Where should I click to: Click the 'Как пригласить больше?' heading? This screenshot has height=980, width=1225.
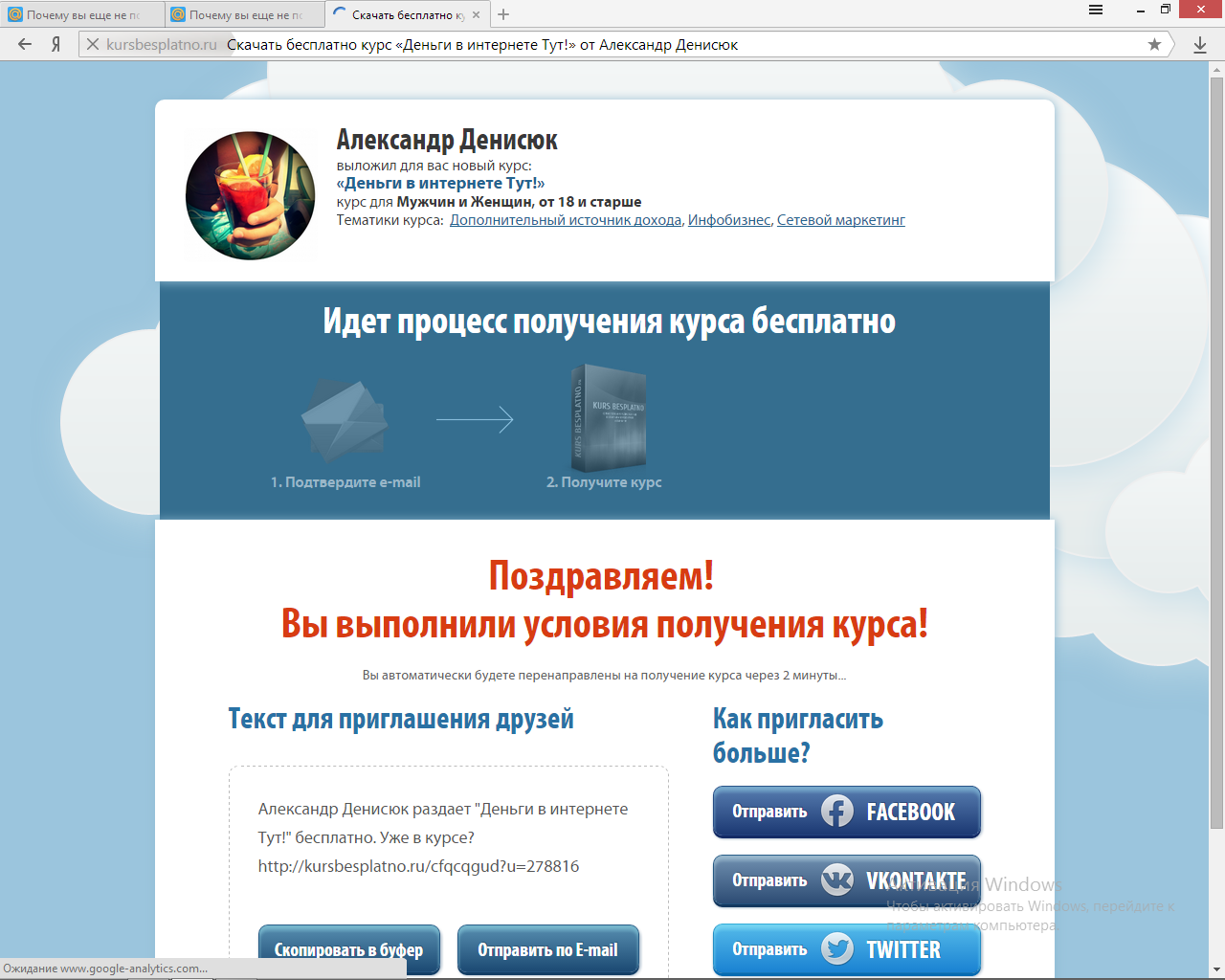click(x=798, y=736)
